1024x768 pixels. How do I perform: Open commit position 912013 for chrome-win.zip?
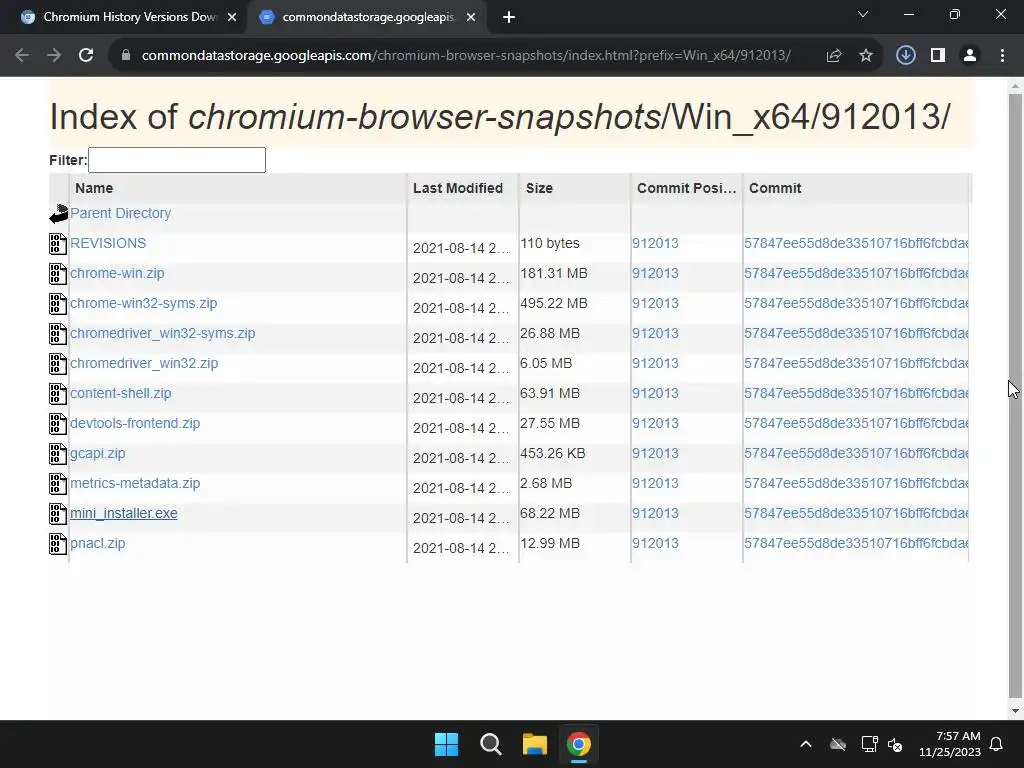pyautogui.click(x=655, y=273)
